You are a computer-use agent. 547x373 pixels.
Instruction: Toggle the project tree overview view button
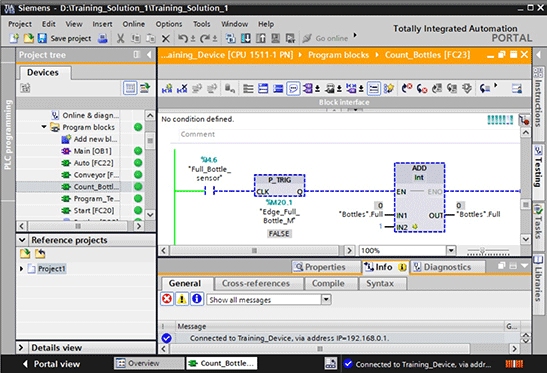130,88
